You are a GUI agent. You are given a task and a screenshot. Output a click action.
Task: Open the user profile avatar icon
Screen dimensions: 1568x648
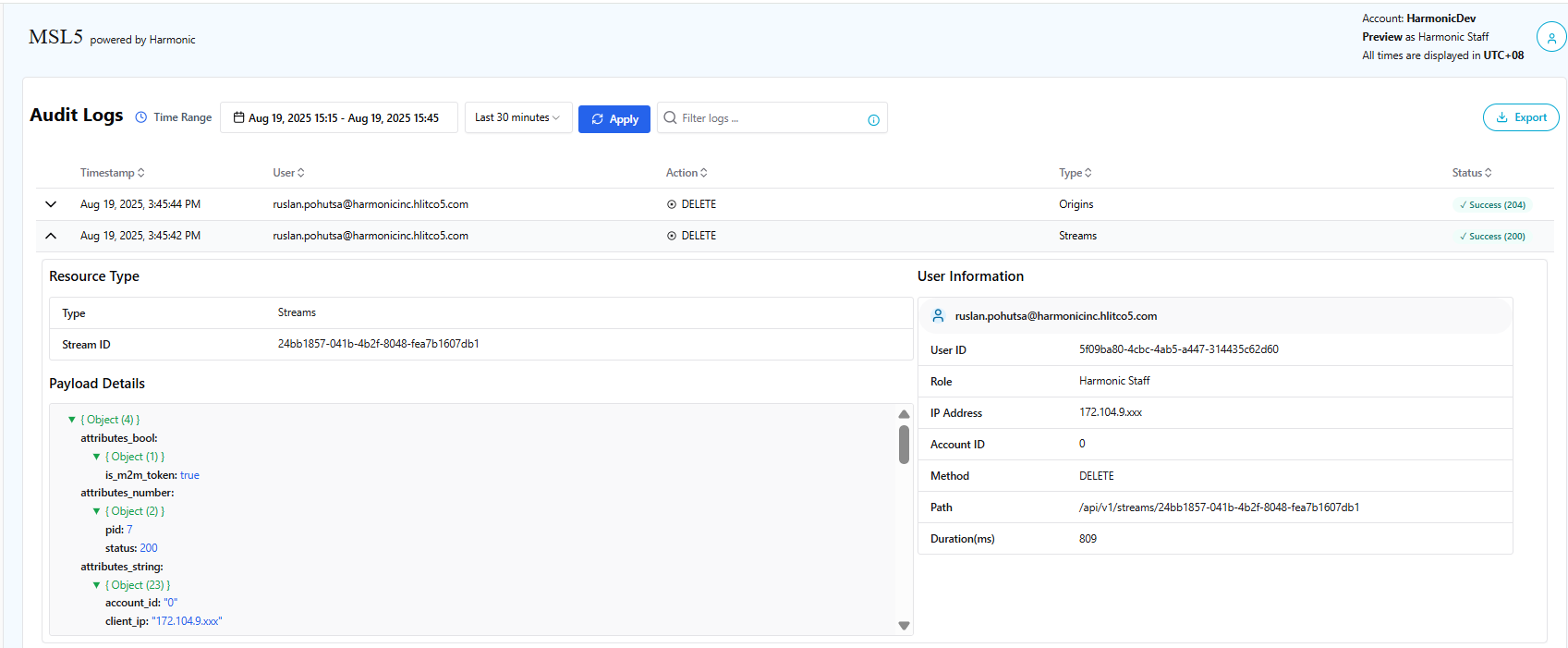click(x=1550, y=38)
